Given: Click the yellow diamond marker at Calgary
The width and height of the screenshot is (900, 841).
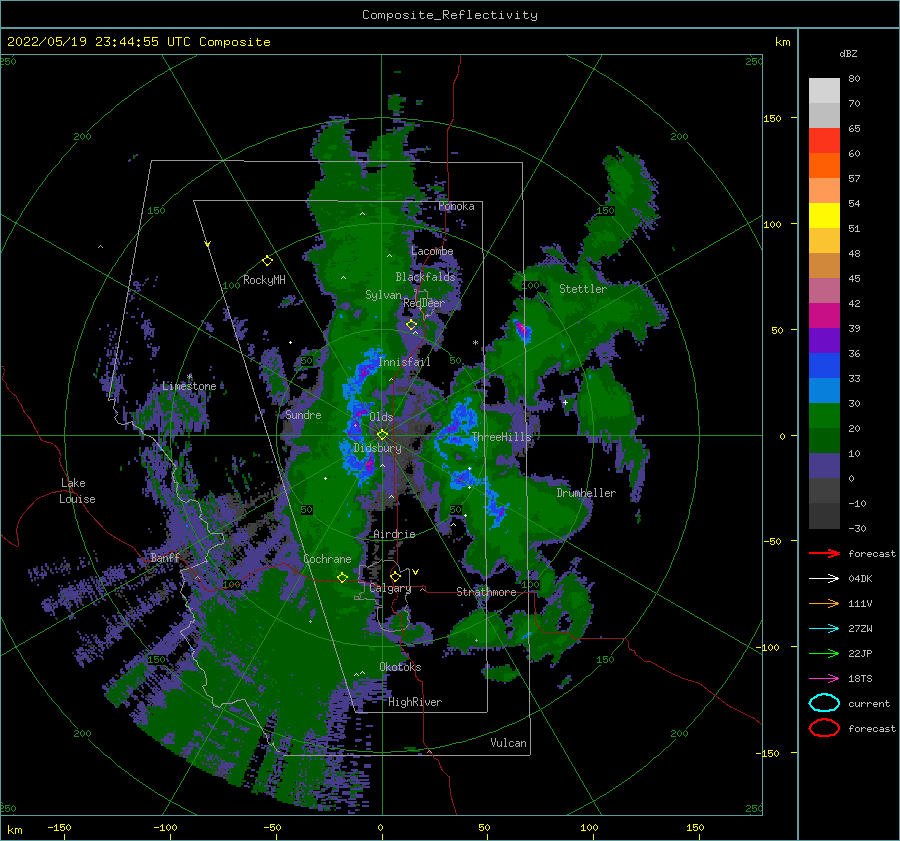Looking at the screenshot, I should pyautogui.click(x=395, y=576).
